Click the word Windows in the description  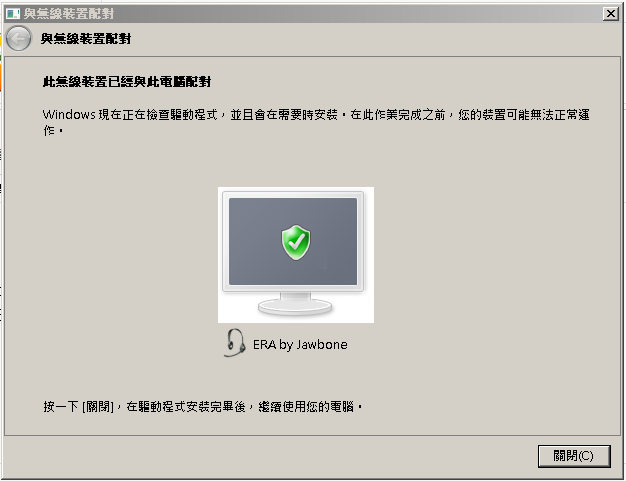coord(68,115)
